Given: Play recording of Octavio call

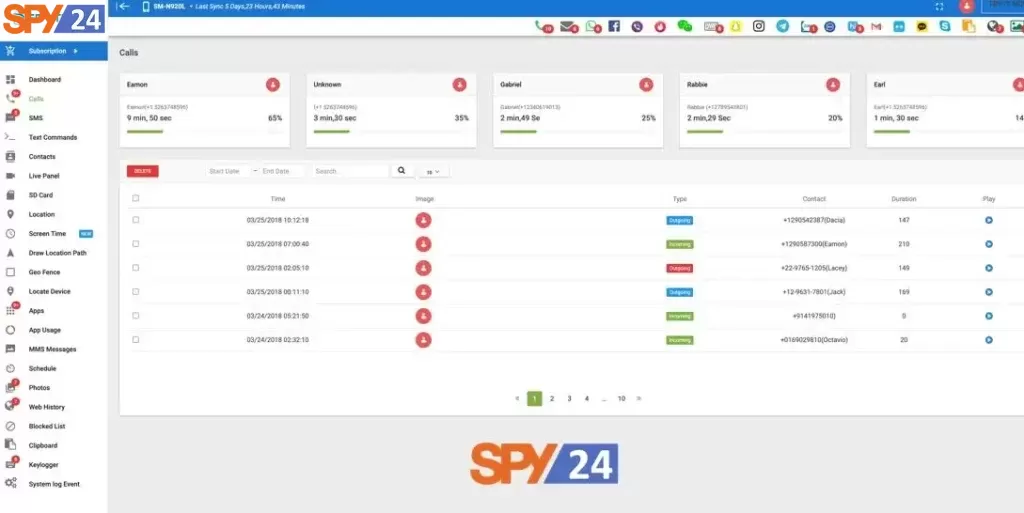Looking at the screenshot, I should pos(989,339).
